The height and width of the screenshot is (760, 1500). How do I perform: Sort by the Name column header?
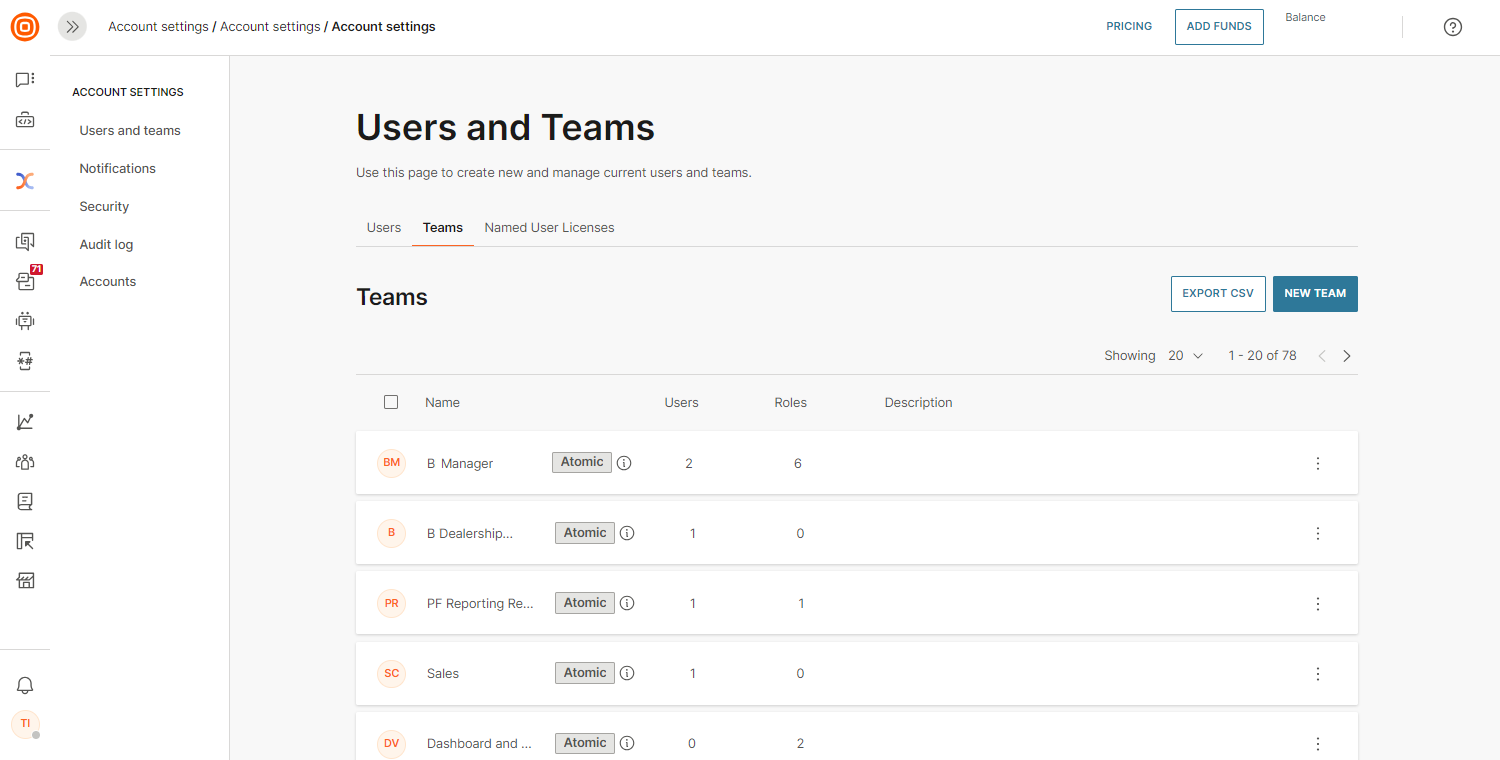(442, 403)
